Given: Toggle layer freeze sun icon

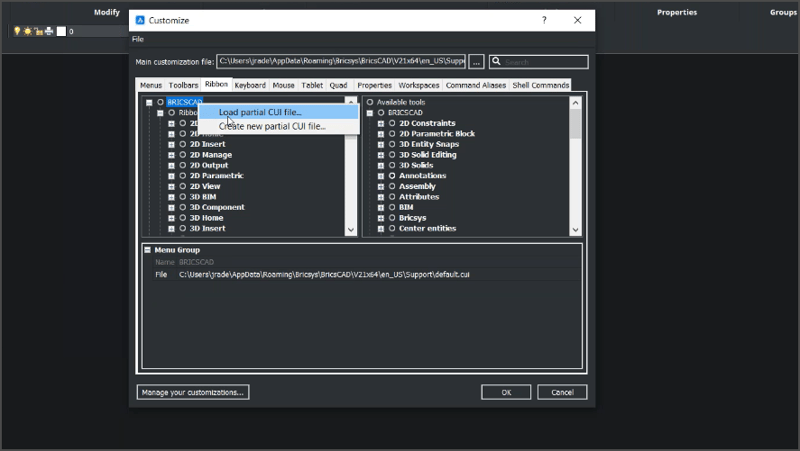Looking at the screenshot, I should point(28,31).
